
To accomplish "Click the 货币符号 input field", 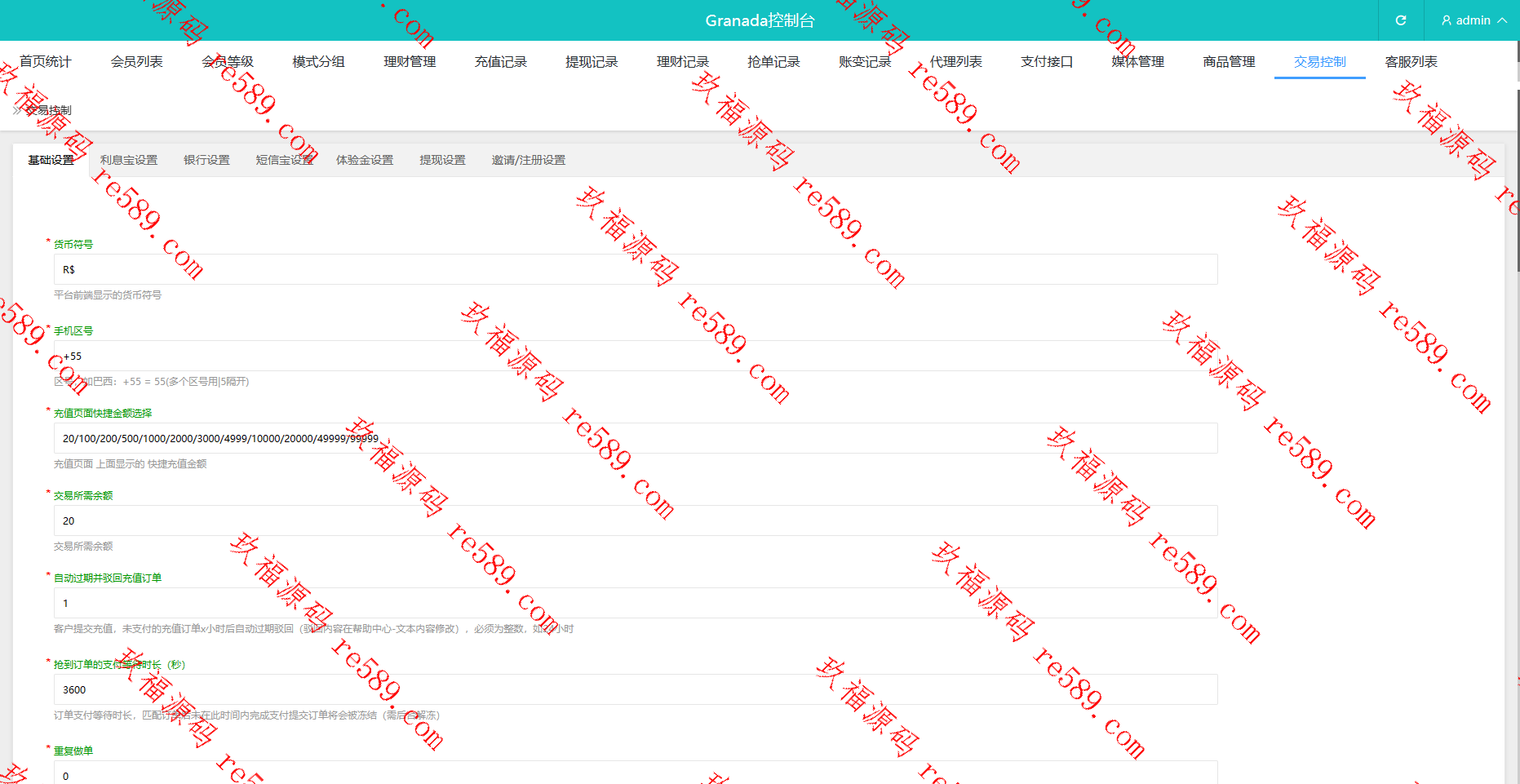I will click(x=636, y=269).
